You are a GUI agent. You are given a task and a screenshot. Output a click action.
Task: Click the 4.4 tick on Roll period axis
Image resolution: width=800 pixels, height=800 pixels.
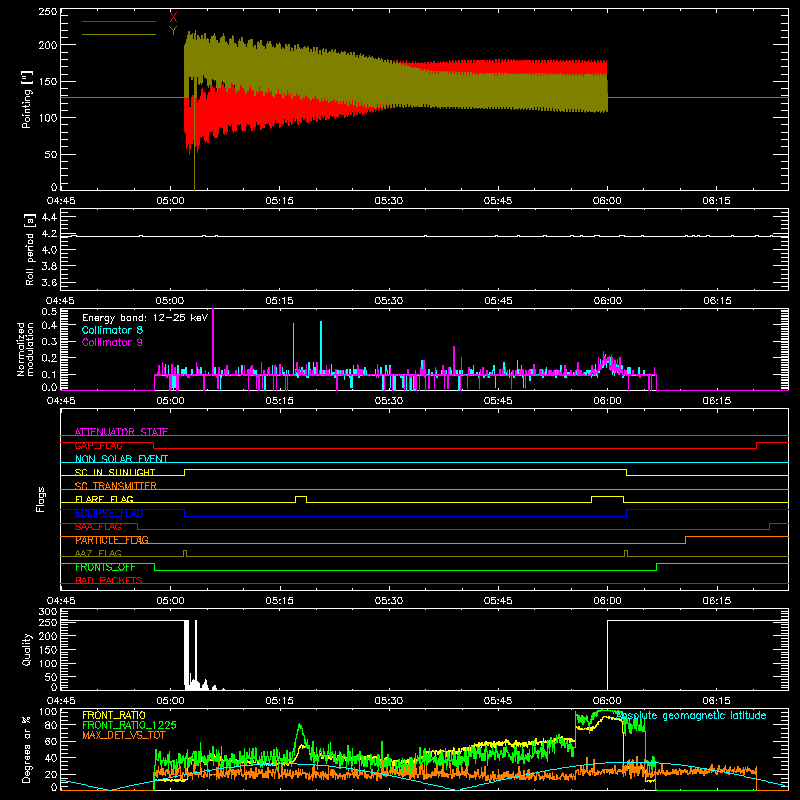click(x=49, y=217)
